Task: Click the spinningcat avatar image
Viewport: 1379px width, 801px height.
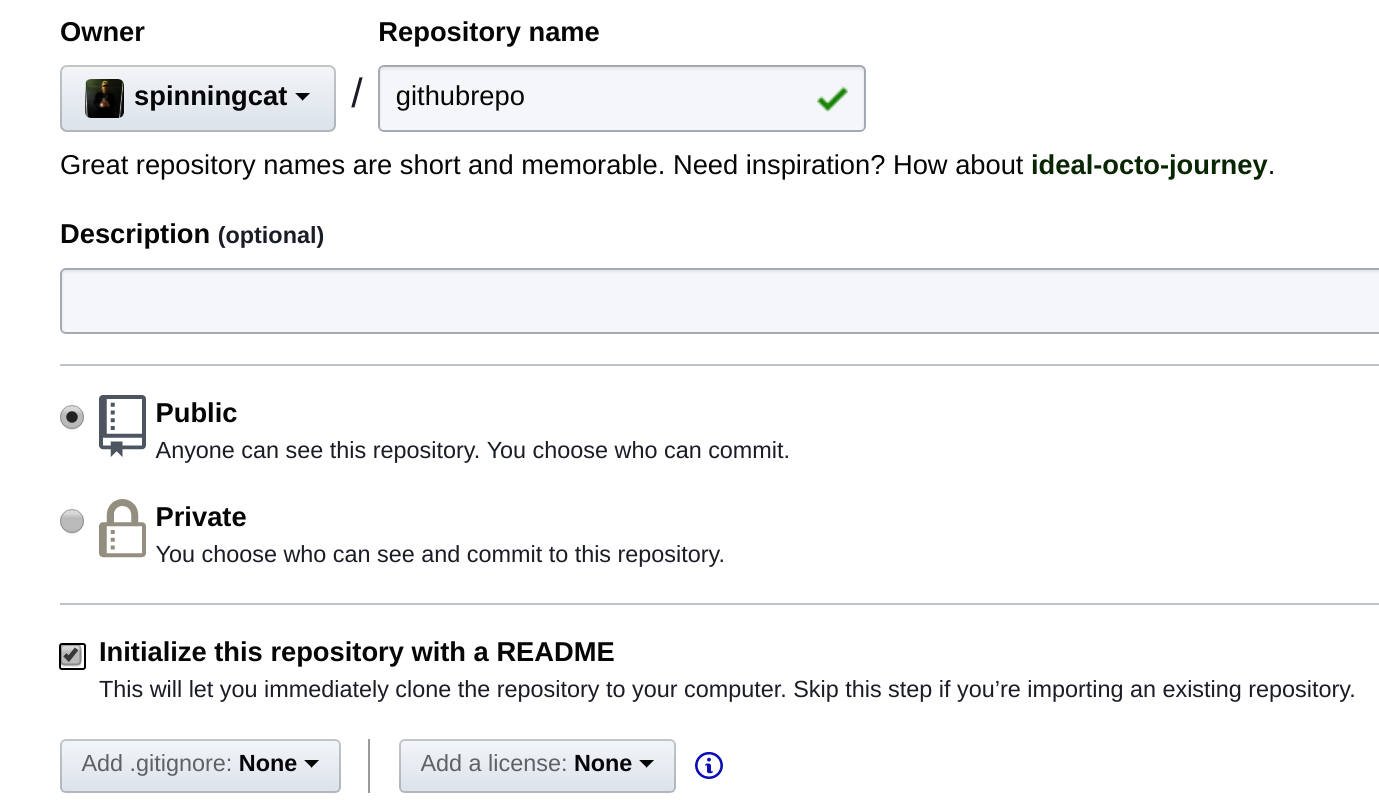Action: [104, 98]
